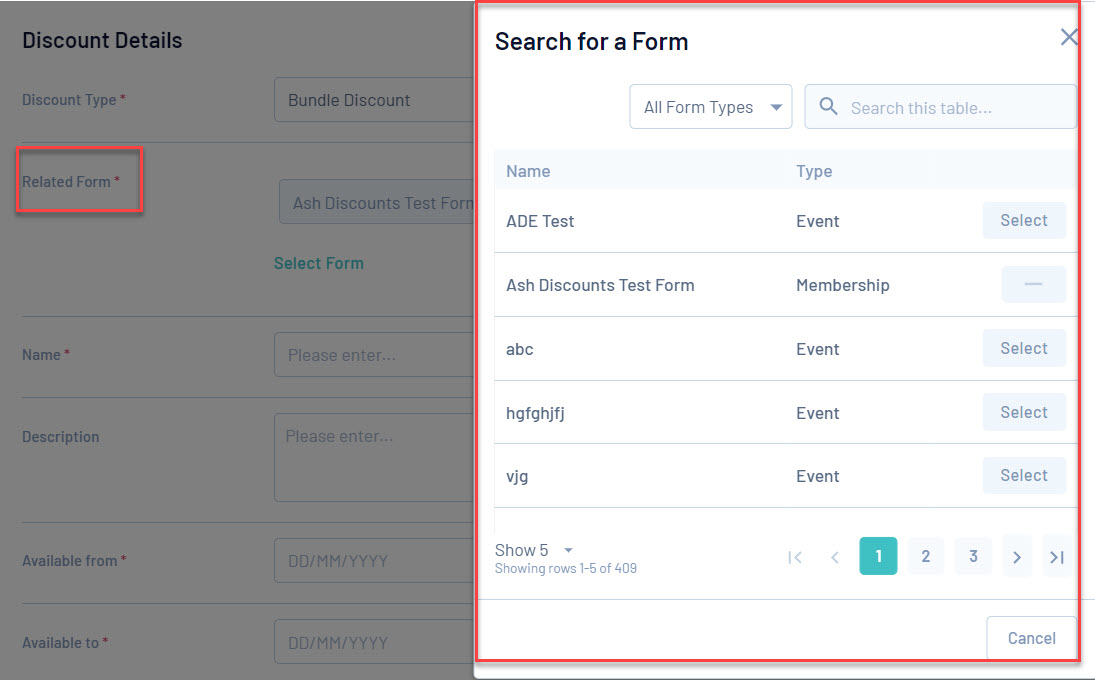
Task: Select the hgfghjfj form
Action: pyautogui.click(x=1023, y=412)
